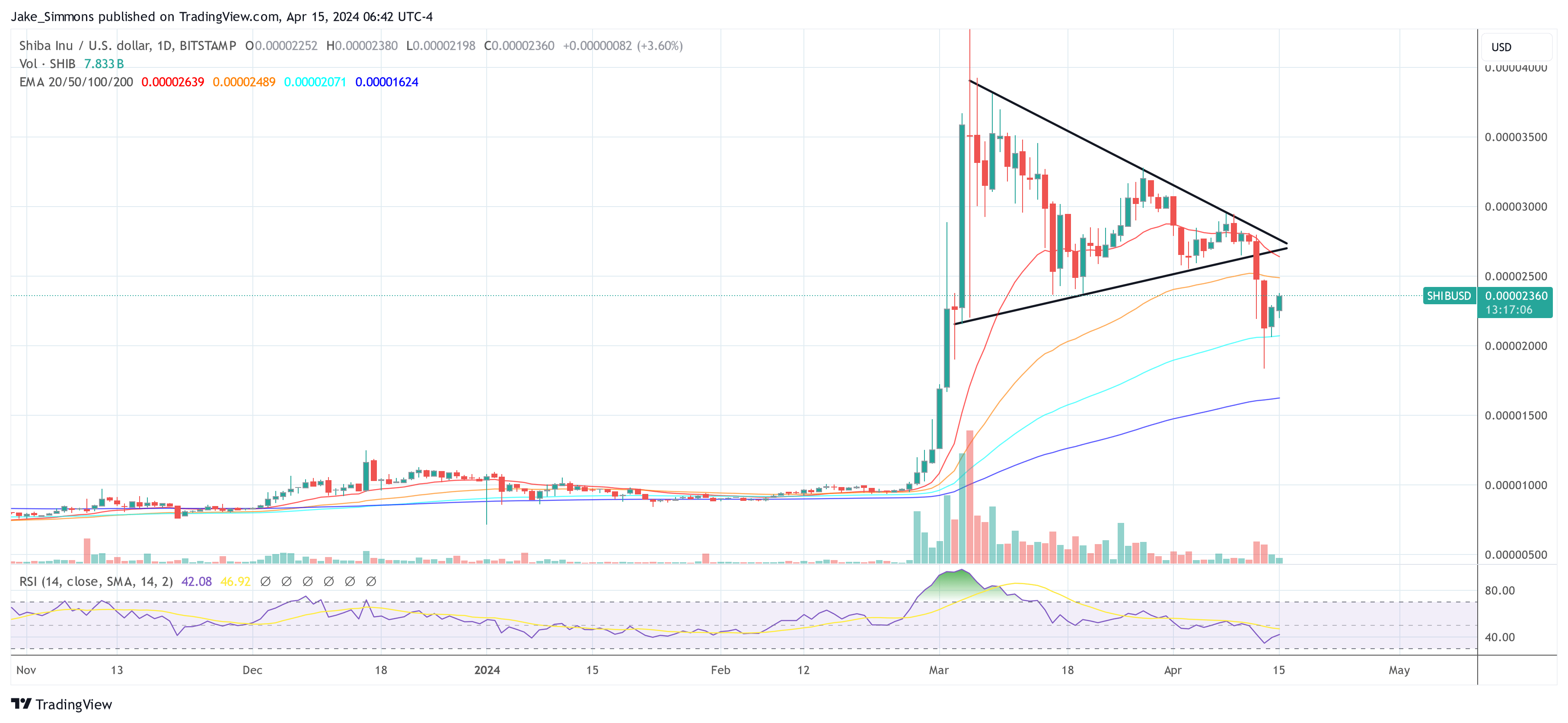The image size is (1568, 723).
Task: Click the 13 November date axis label
Action: point(117,670)
